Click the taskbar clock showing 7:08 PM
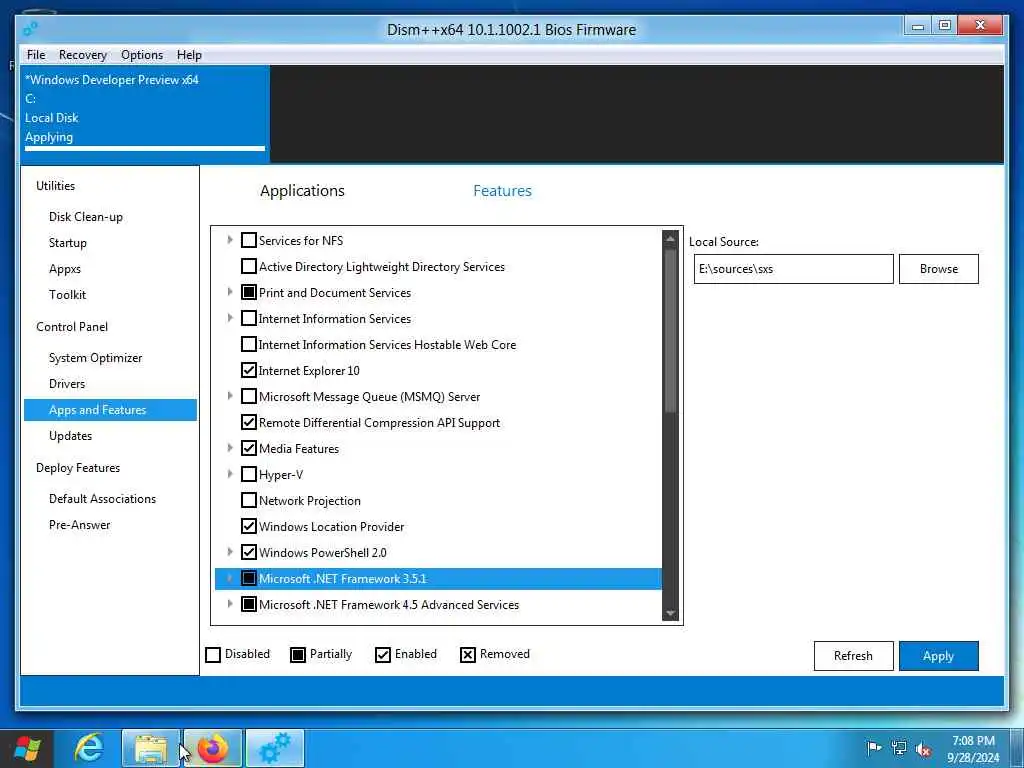 973,749
